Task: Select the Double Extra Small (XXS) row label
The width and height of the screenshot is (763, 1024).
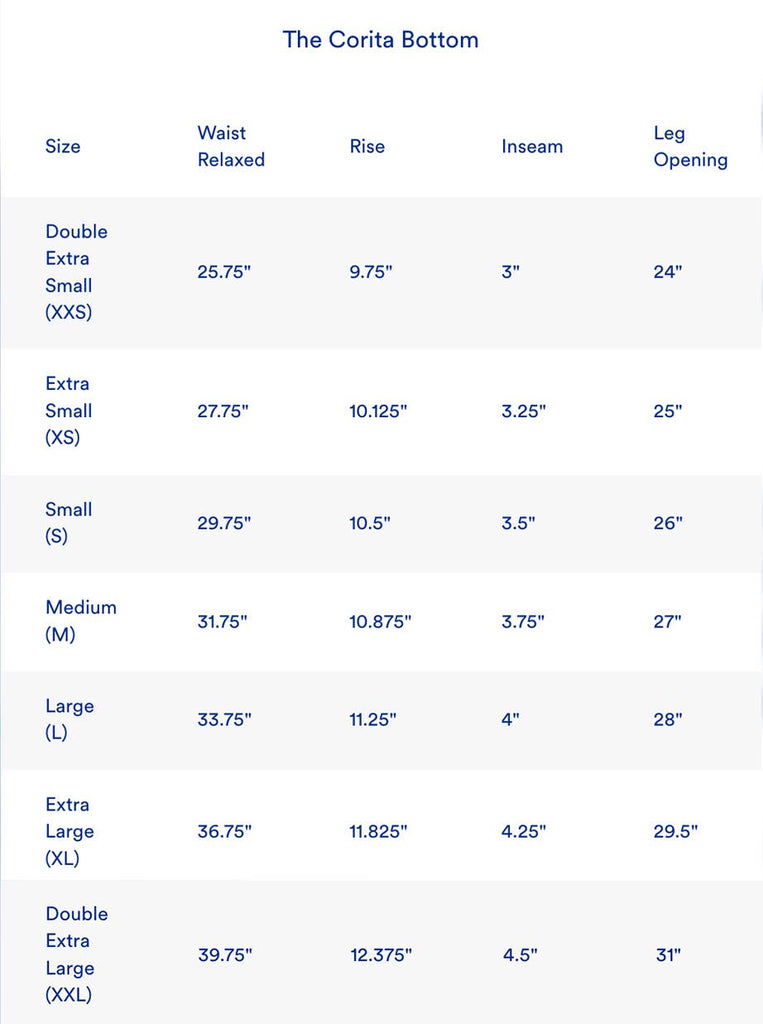Action: (x=76, y=272)
